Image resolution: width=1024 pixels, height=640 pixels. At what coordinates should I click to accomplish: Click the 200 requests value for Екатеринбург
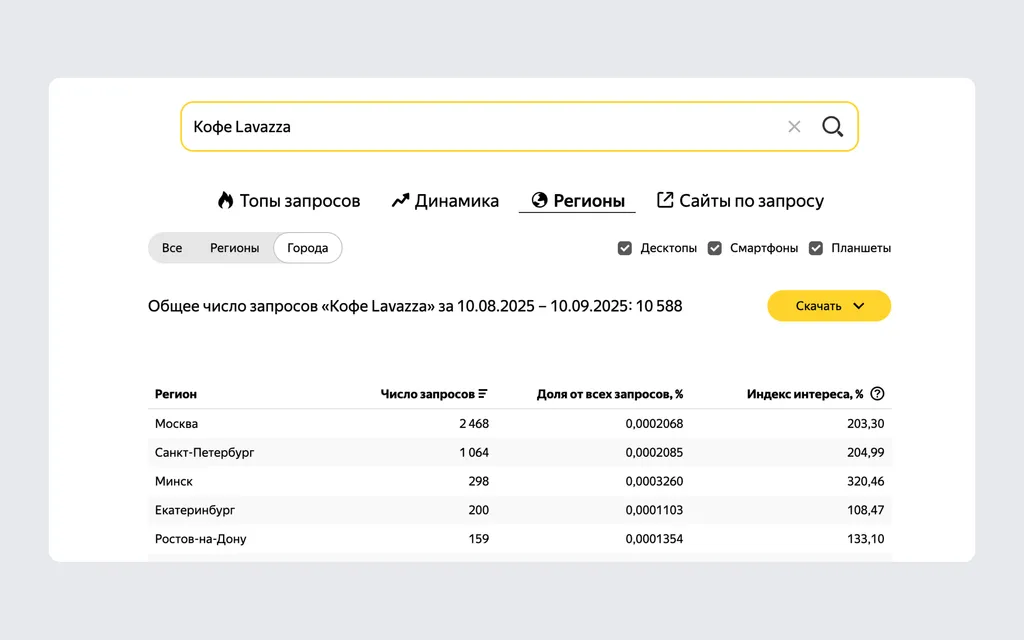[479, 510]
